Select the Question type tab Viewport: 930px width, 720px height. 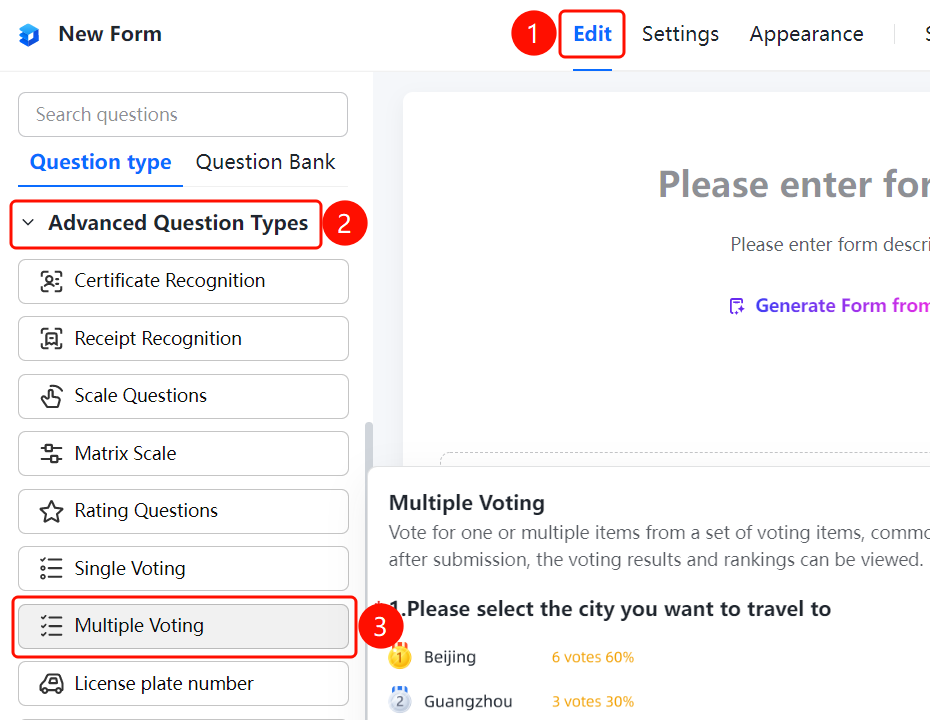(100, 162)
